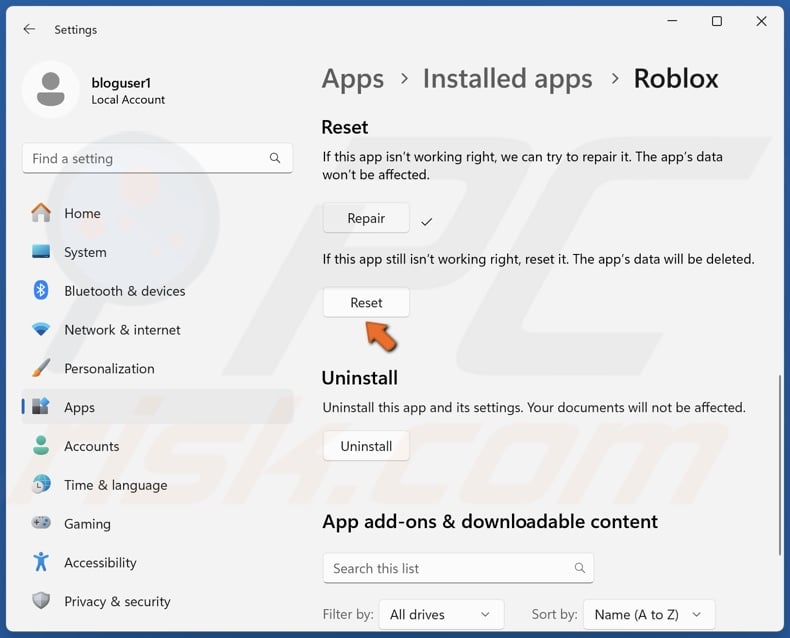790x638 pixels.
Task: Click the Reset button
Action: pyautogui.click(x=366, y=303)
